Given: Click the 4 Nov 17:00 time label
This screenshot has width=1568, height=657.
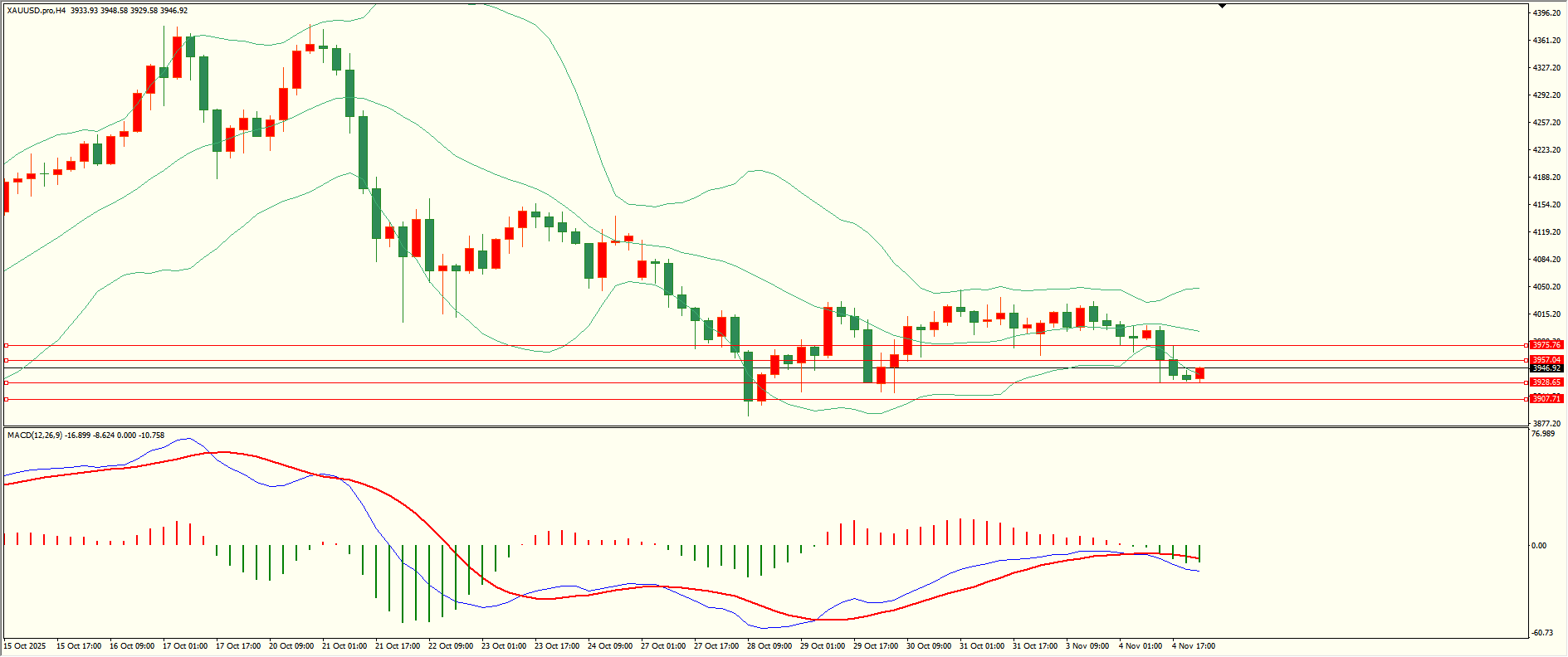Looking at the screenshot, I should coord(1193,645).
